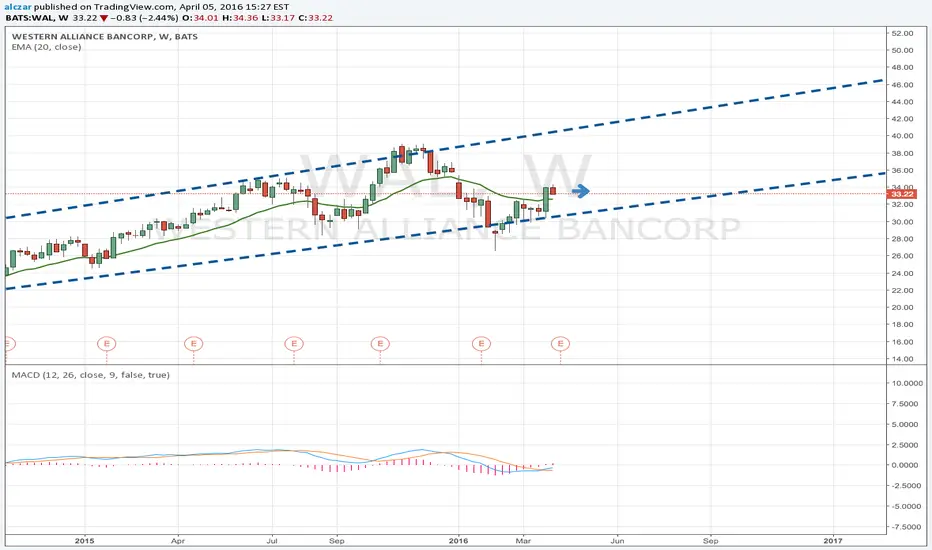This screenshot has width=932, height=550.
Task: Click the -0.83 (-2.44%) change value
Action: pos(144,18)
